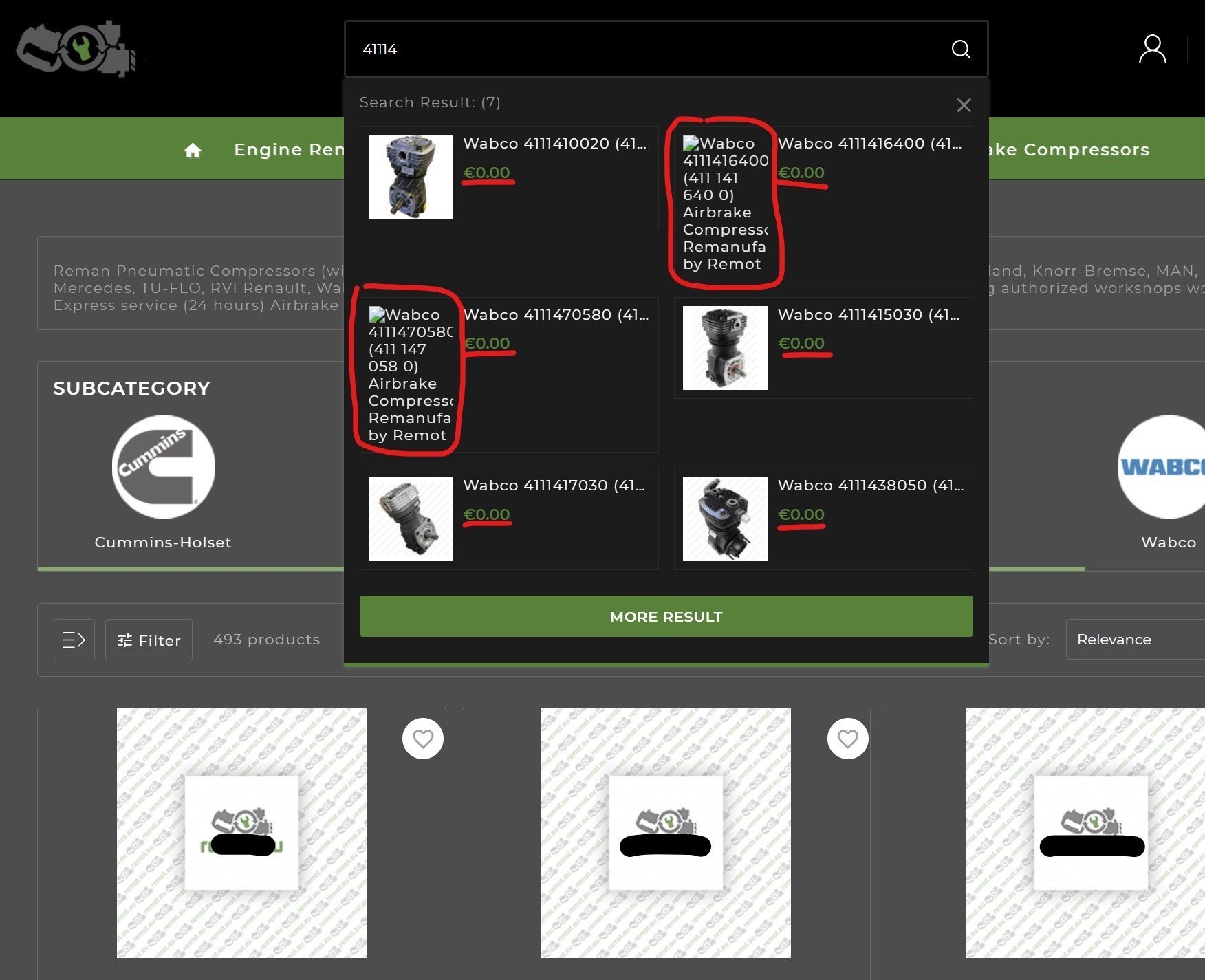
Task: Open the Wabco 4111470580 result title
Action: (556, 315)
